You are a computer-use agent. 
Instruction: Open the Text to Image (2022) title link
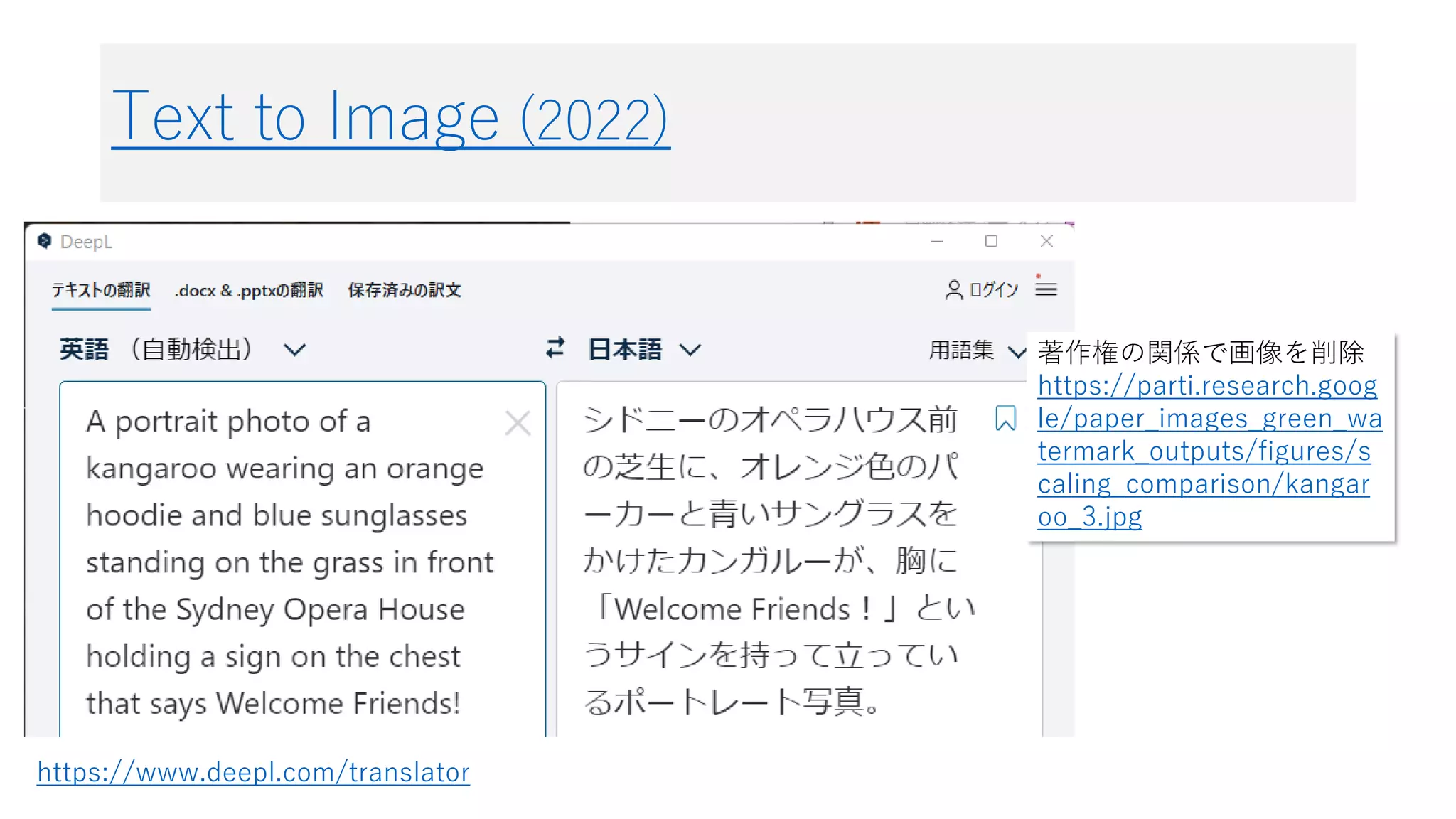click(x=390, y=117)
